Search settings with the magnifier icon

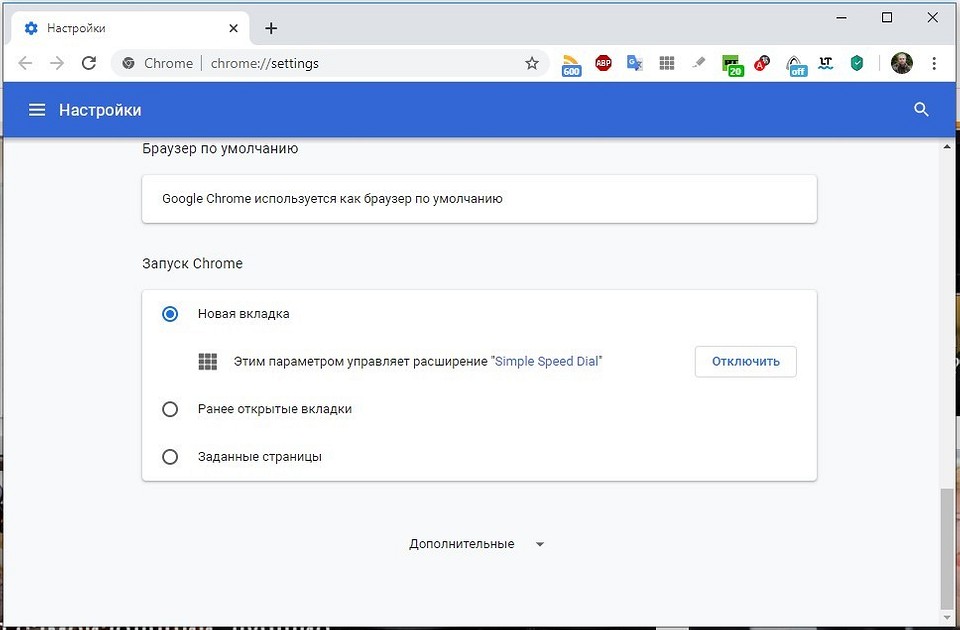[922, 110]
